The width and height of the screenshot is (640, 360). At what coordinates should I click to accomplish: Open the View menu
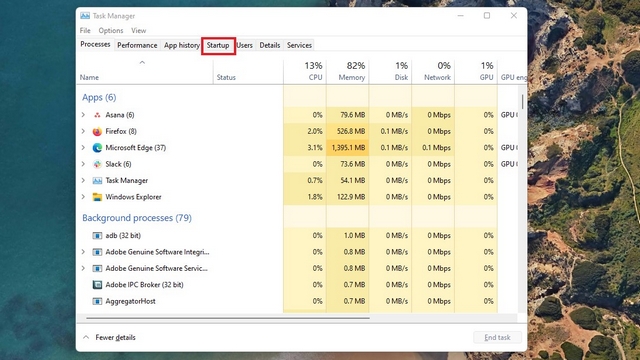[138, 31]
